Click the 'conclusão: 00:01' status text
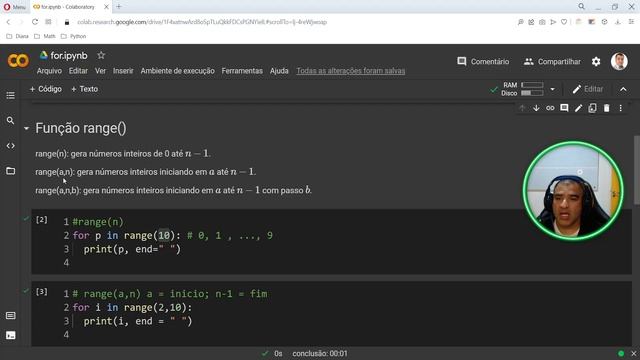640x360 pixels. click(x=320, y=353)
